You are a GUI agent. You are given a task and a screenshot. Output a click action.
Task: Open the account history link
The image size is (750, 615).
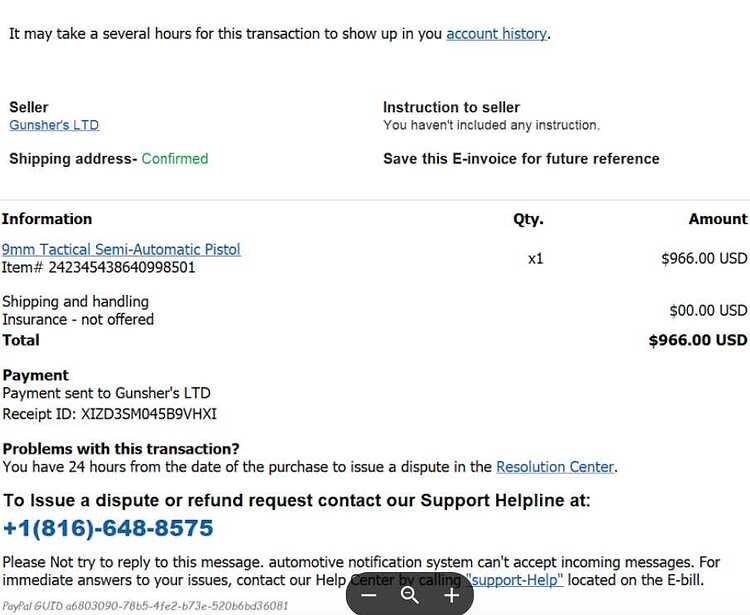coord(496,33)
